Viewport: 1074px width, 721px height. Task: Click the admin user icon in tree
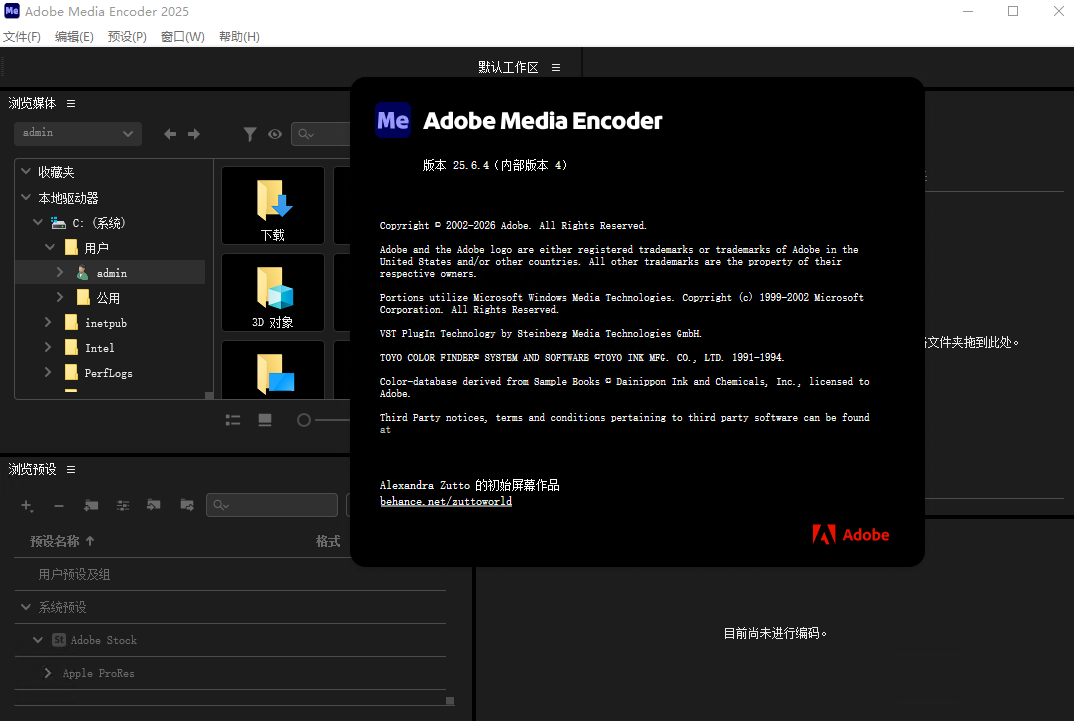tap(82, 273)
